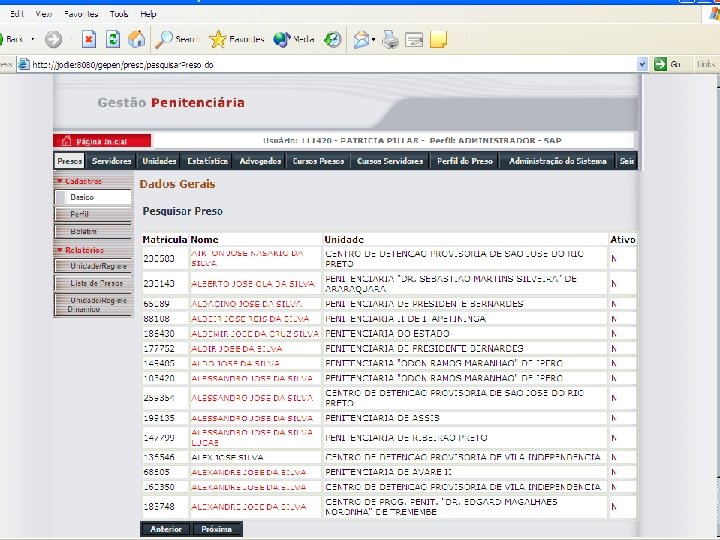
Task: Click the Ativo column header
Action: tap(623, 239)
